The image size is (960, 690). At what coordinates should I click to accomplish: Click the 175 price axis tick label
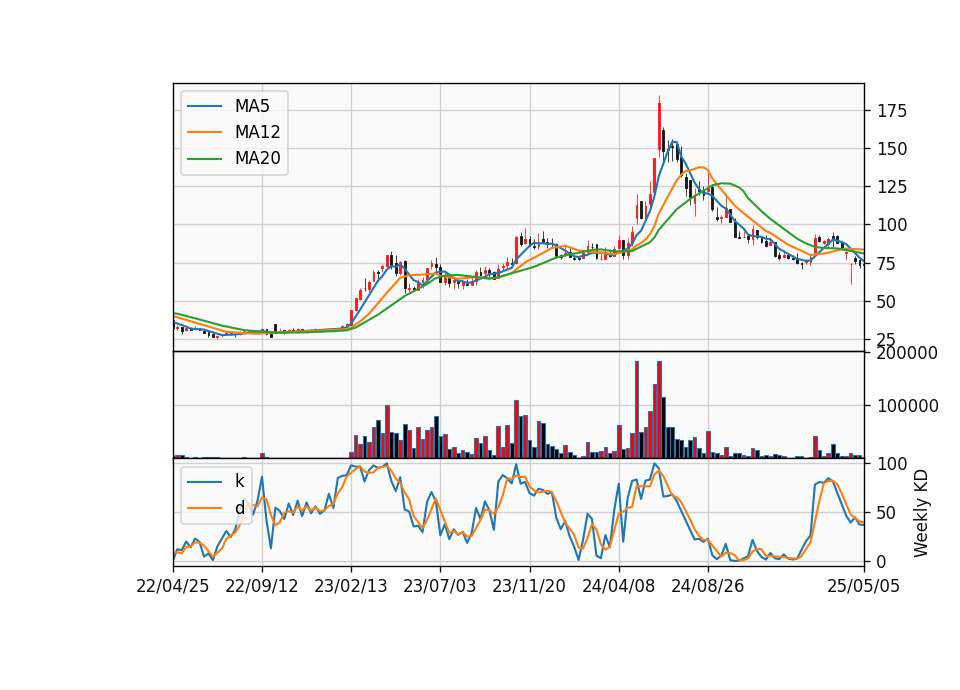[x=892, y=111]
